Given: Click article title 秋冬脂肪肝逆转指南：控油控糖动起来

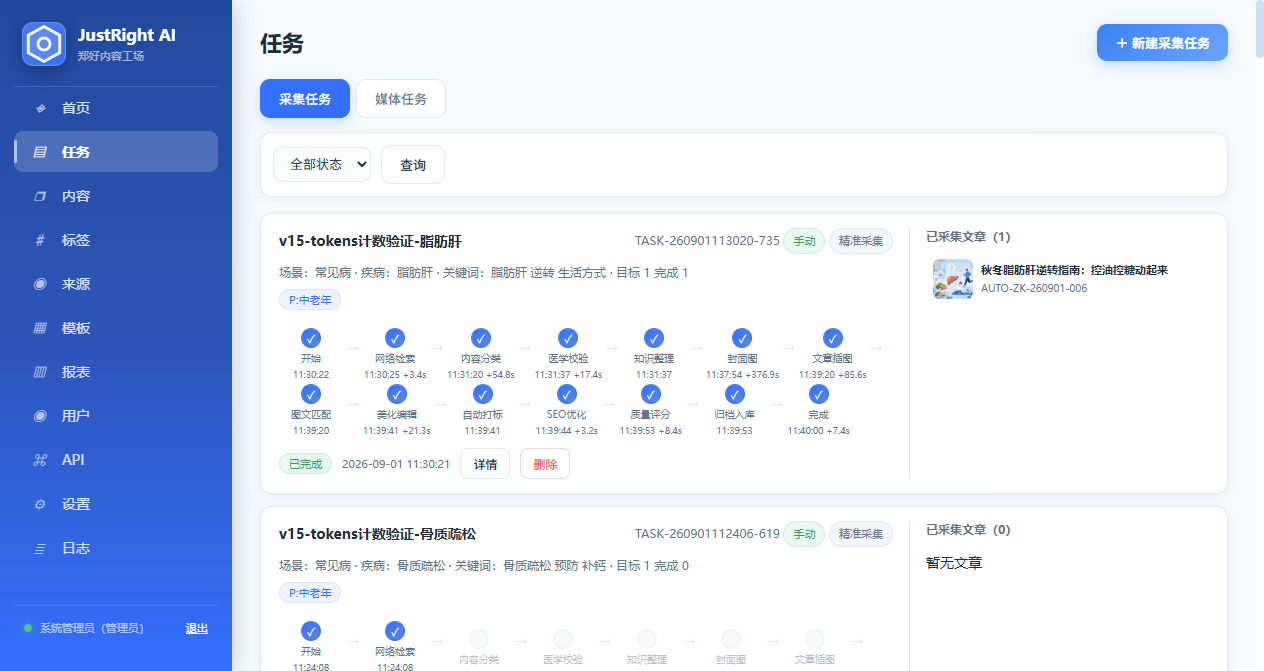Looking at the screenshot, I should [1075, 270].
